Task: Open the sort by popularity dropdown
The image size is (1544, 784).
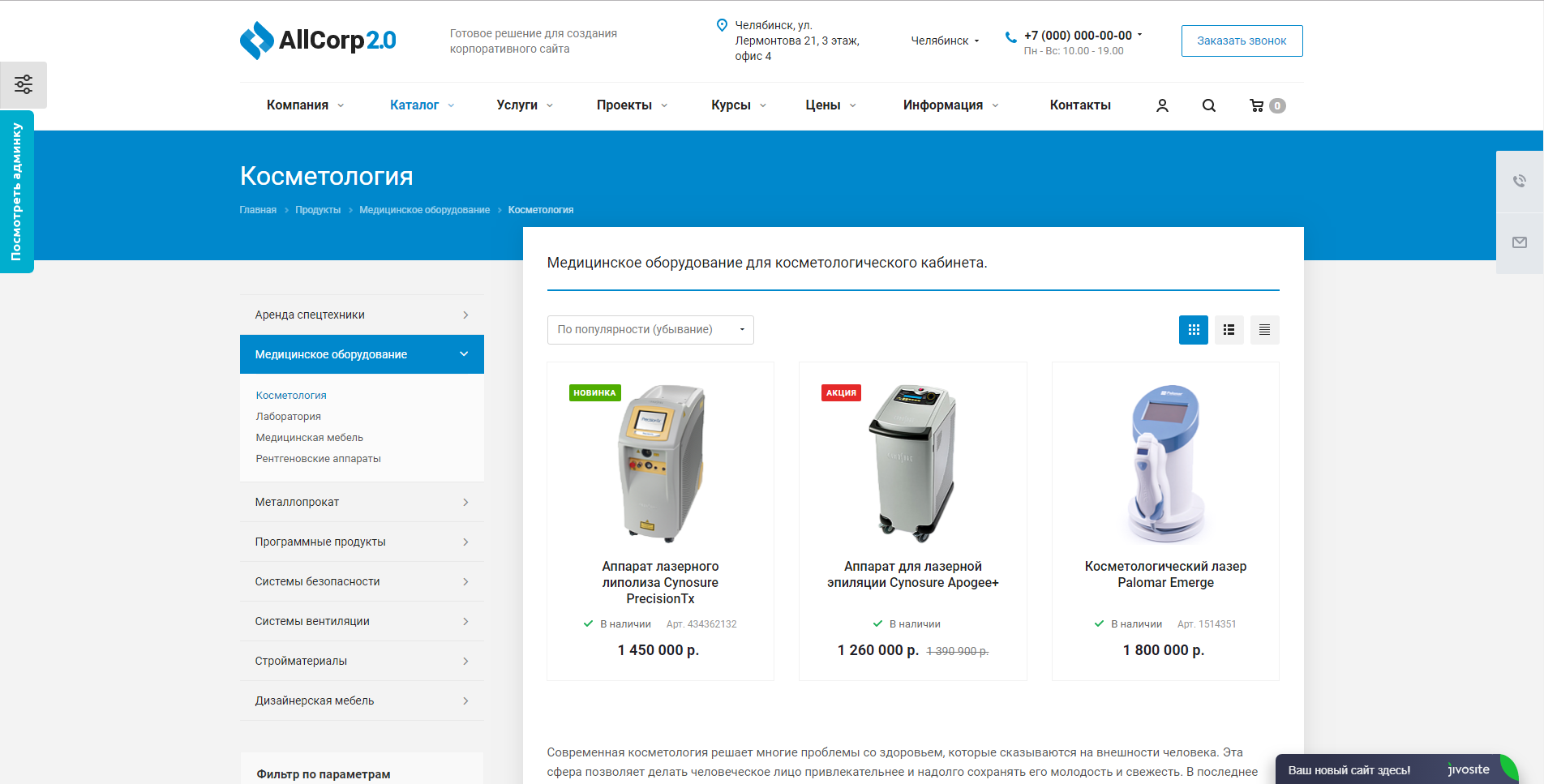Action: point(650,330)
